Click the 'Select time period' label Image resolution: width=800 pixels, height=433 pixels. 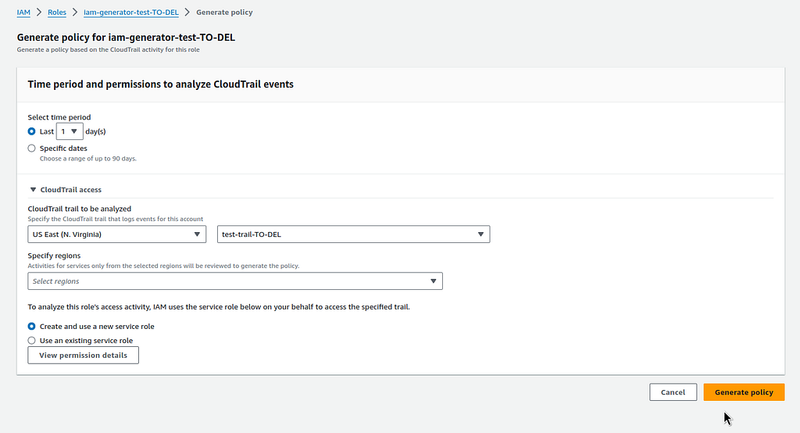59,117
